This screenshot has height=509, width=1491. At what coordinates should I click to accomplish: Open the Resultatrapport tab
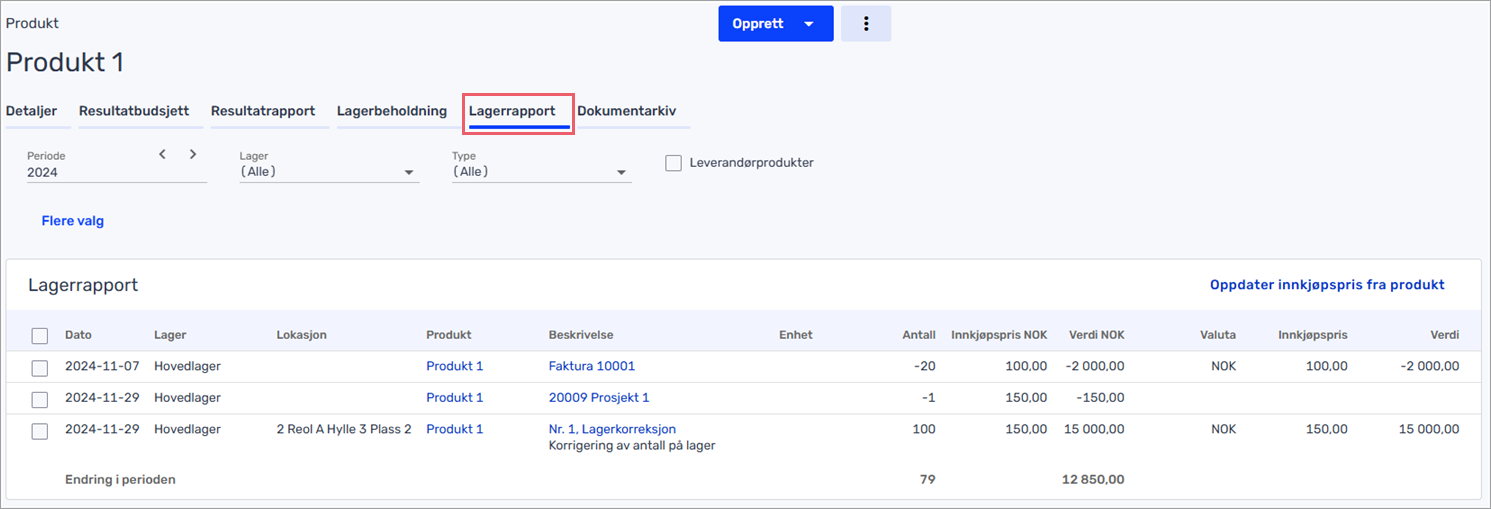[x=263, y=111]
